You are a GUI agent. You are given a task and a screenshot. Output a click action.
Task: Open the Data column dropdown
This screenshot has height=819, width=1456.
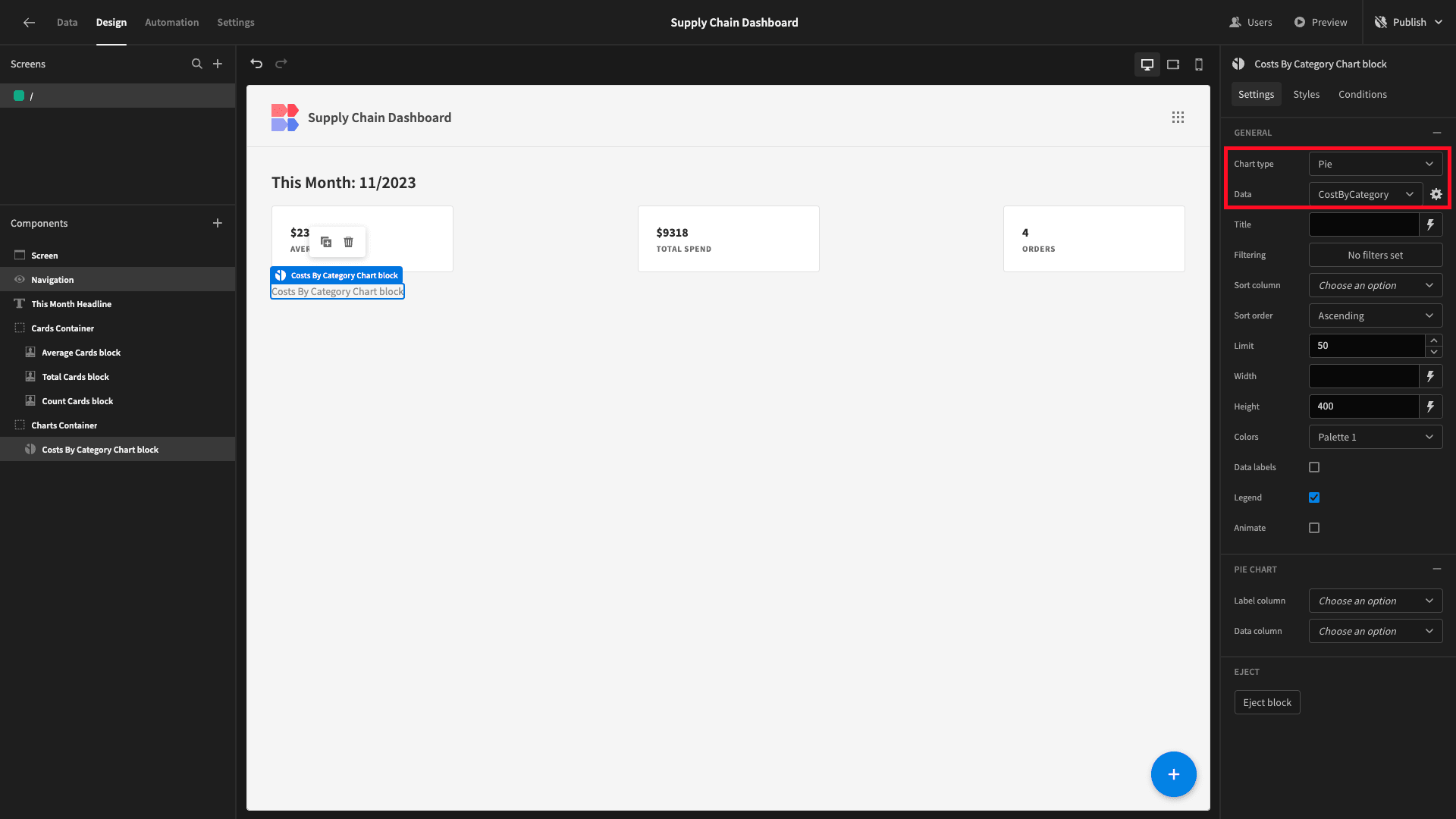click(x=1376, y=631)
